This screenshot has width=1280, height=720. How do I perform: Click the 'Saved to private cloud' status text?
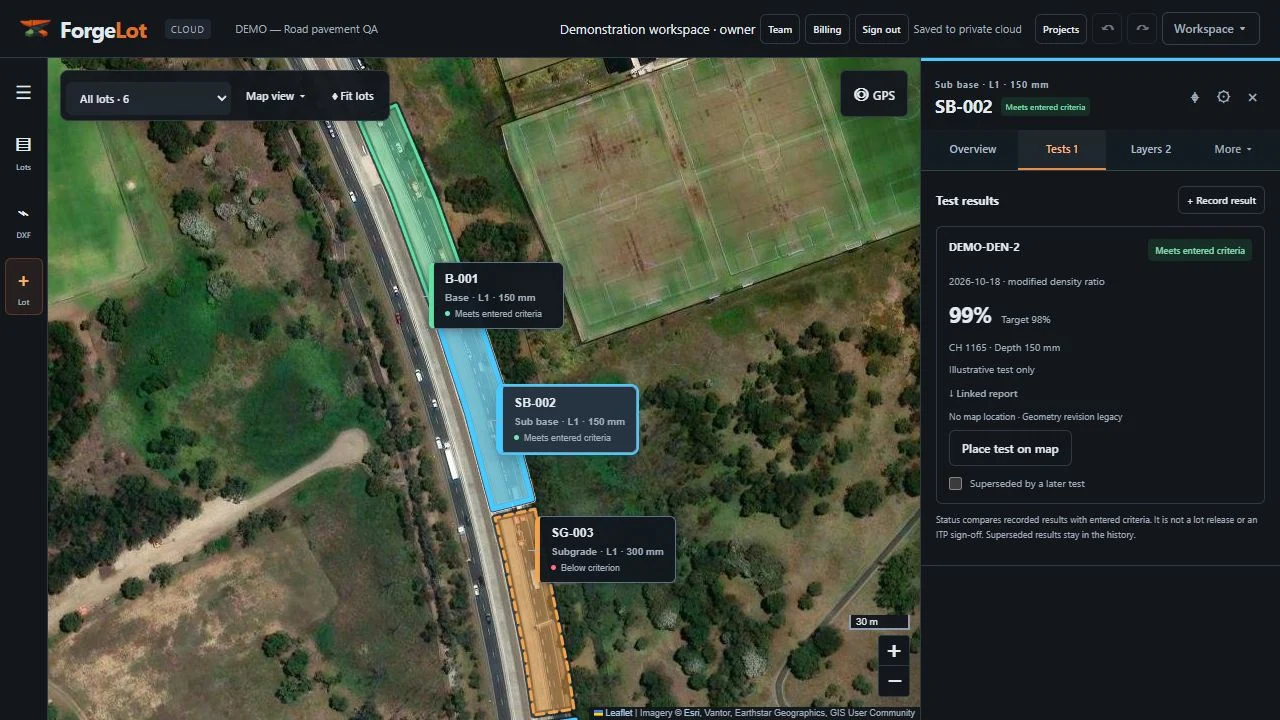pos(967,29)
